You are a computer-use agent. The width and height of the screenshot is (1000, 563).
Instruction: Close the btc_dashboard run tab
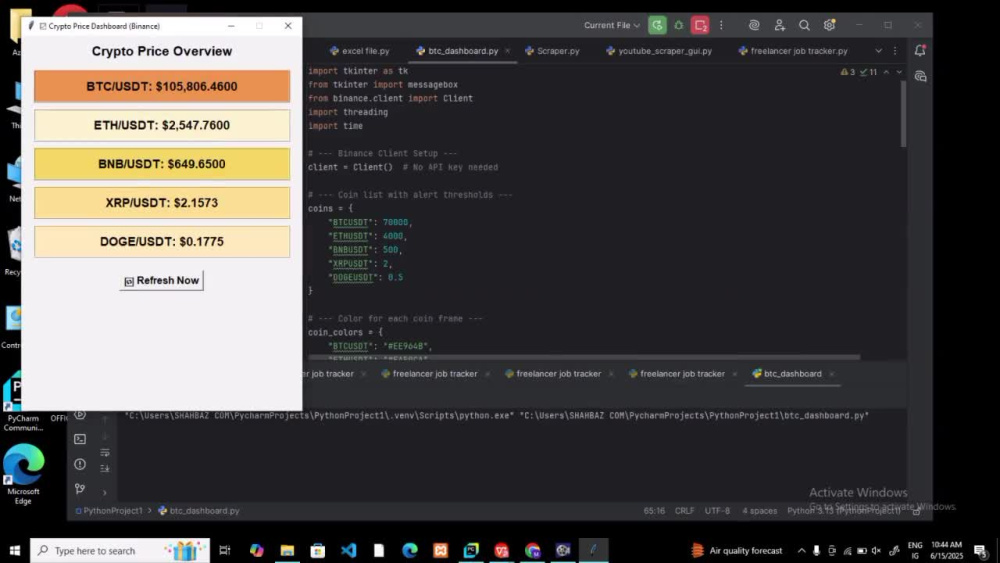(832, 374)
